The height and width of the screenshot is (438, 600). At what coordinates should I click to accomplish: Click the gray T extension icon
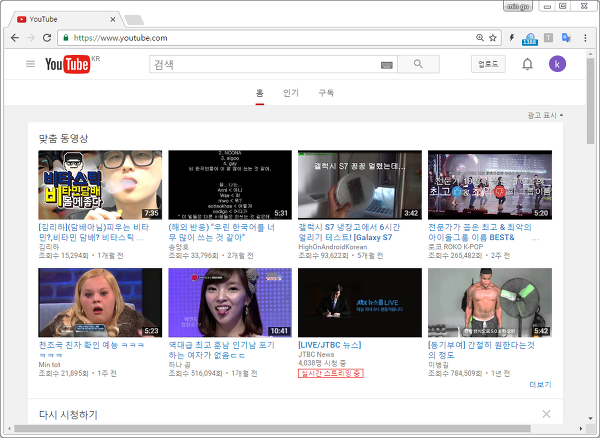point(548,37)
